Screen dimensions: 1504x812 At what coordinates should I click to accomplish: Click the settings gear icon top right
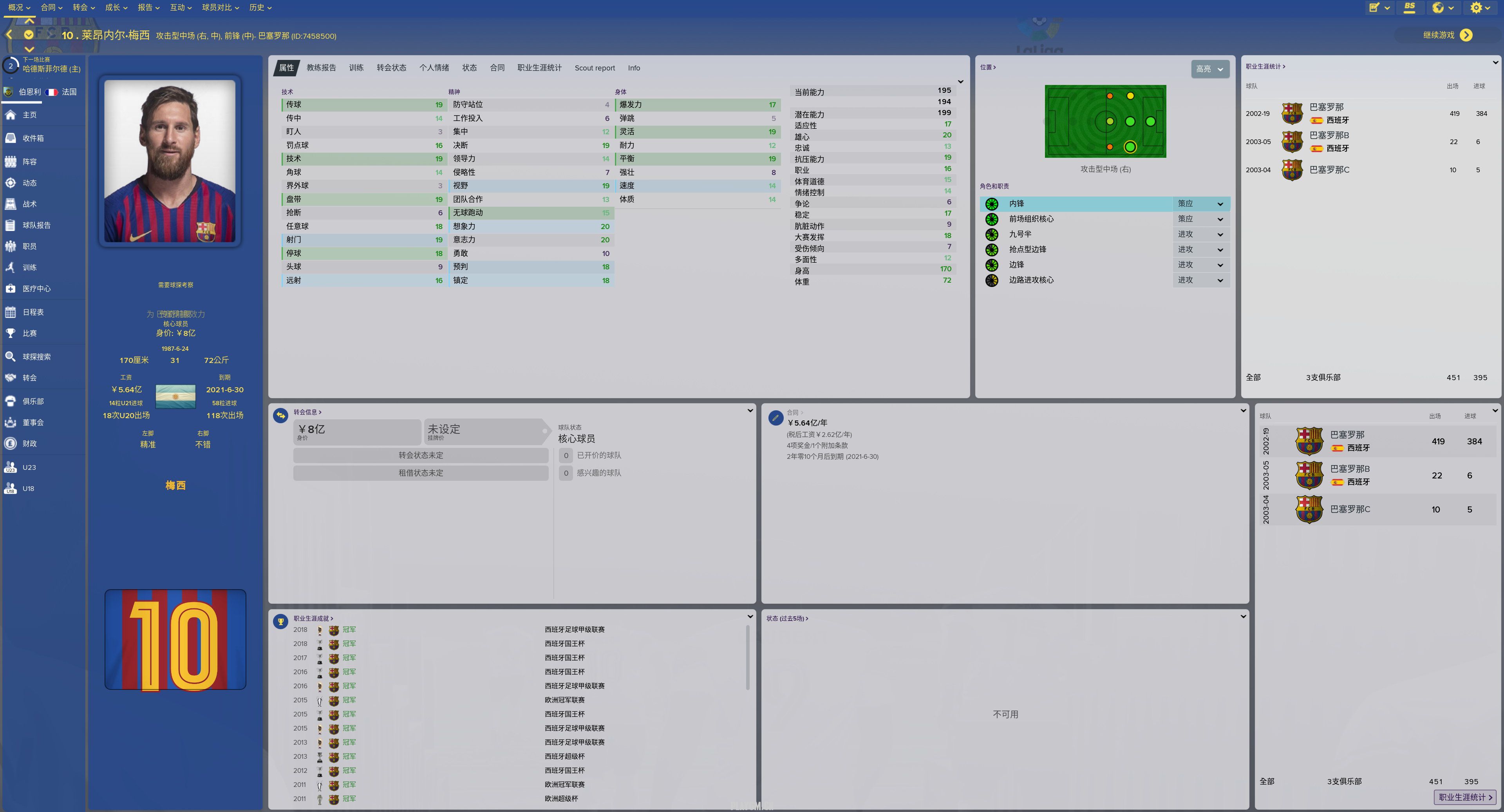pos(1476,7)
